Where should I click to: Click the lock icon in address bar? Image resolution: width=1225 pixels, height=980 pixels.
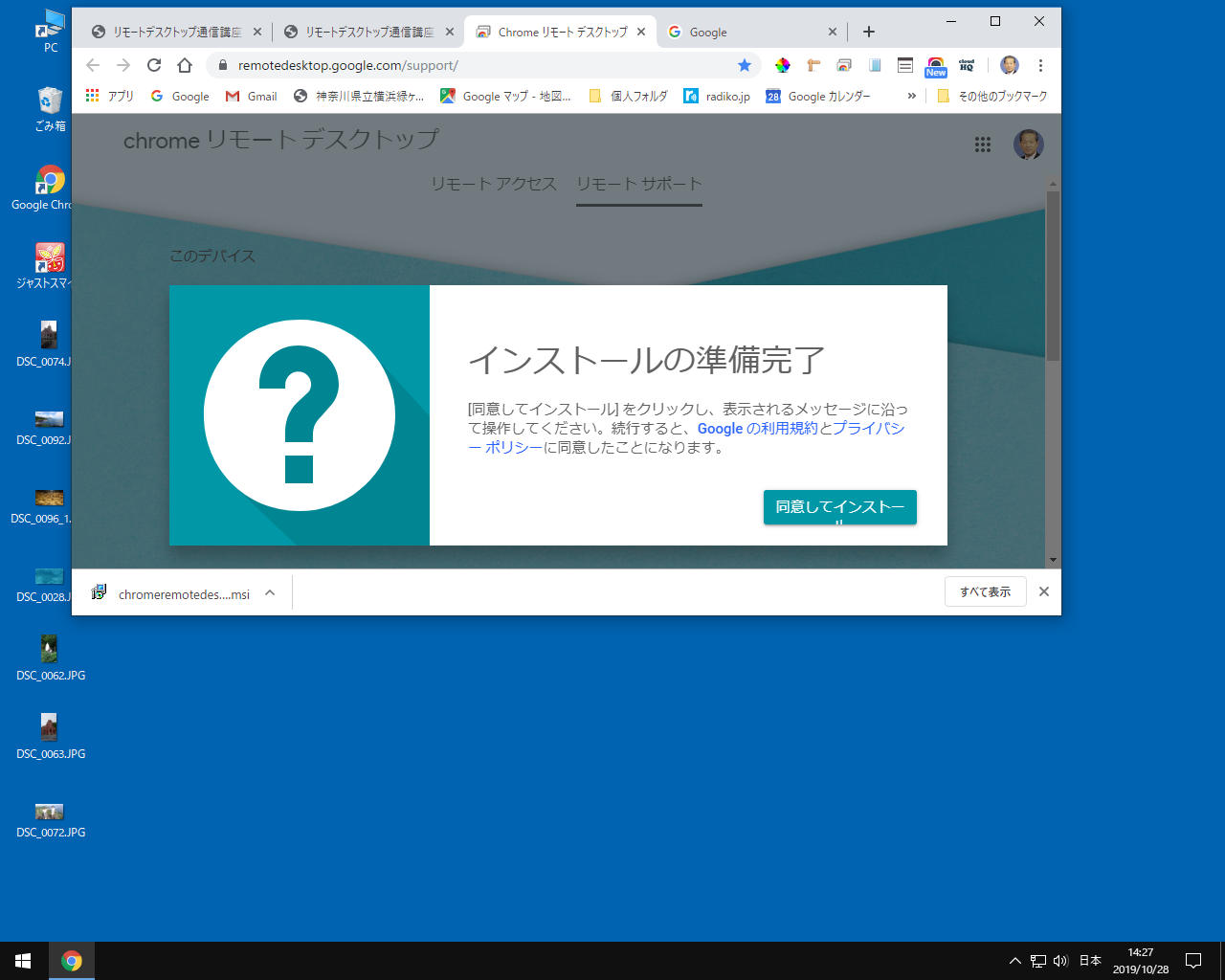[x=222, y=65]
